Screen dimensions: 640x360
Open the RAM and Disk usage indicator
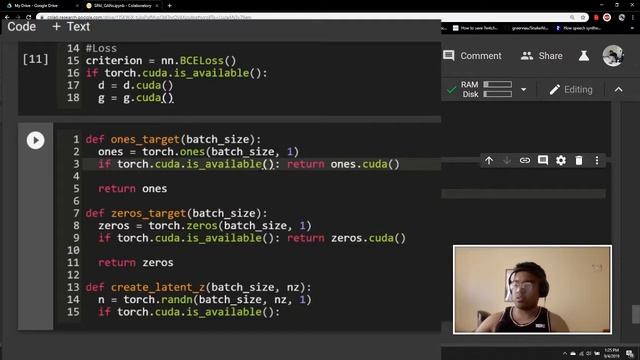pos(486,89)
